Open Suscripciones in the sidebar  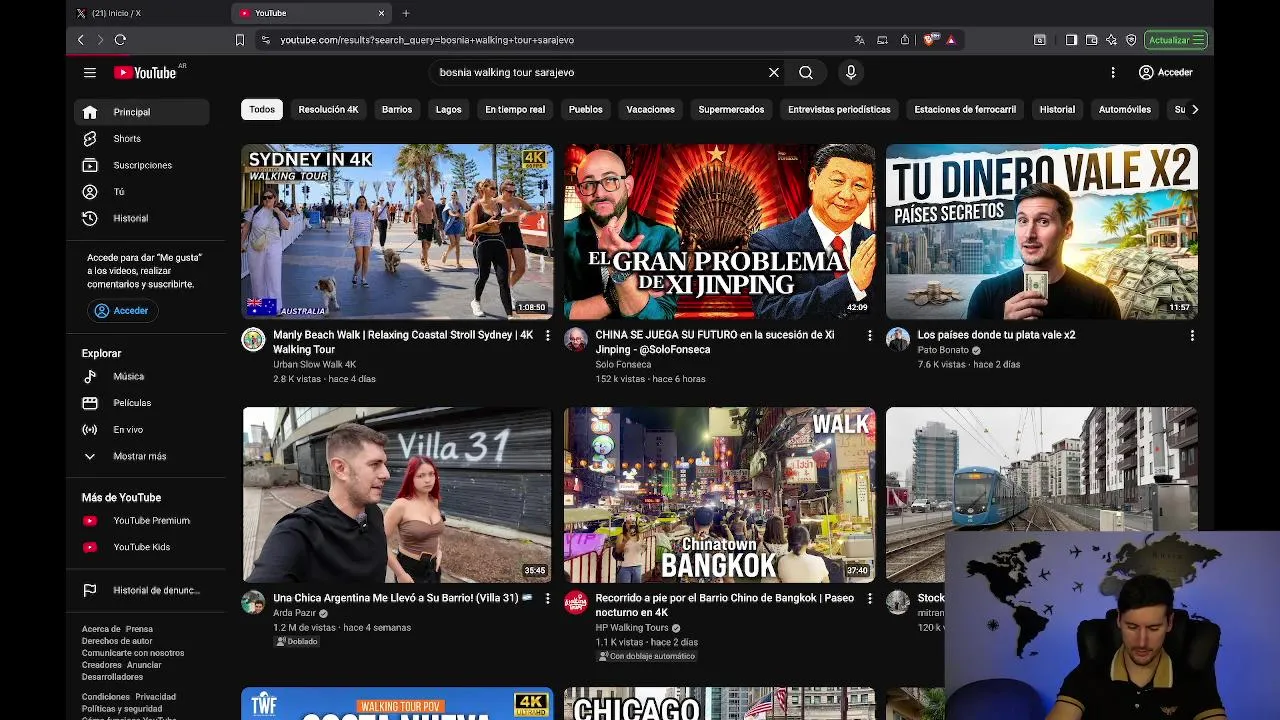point(141,165)
